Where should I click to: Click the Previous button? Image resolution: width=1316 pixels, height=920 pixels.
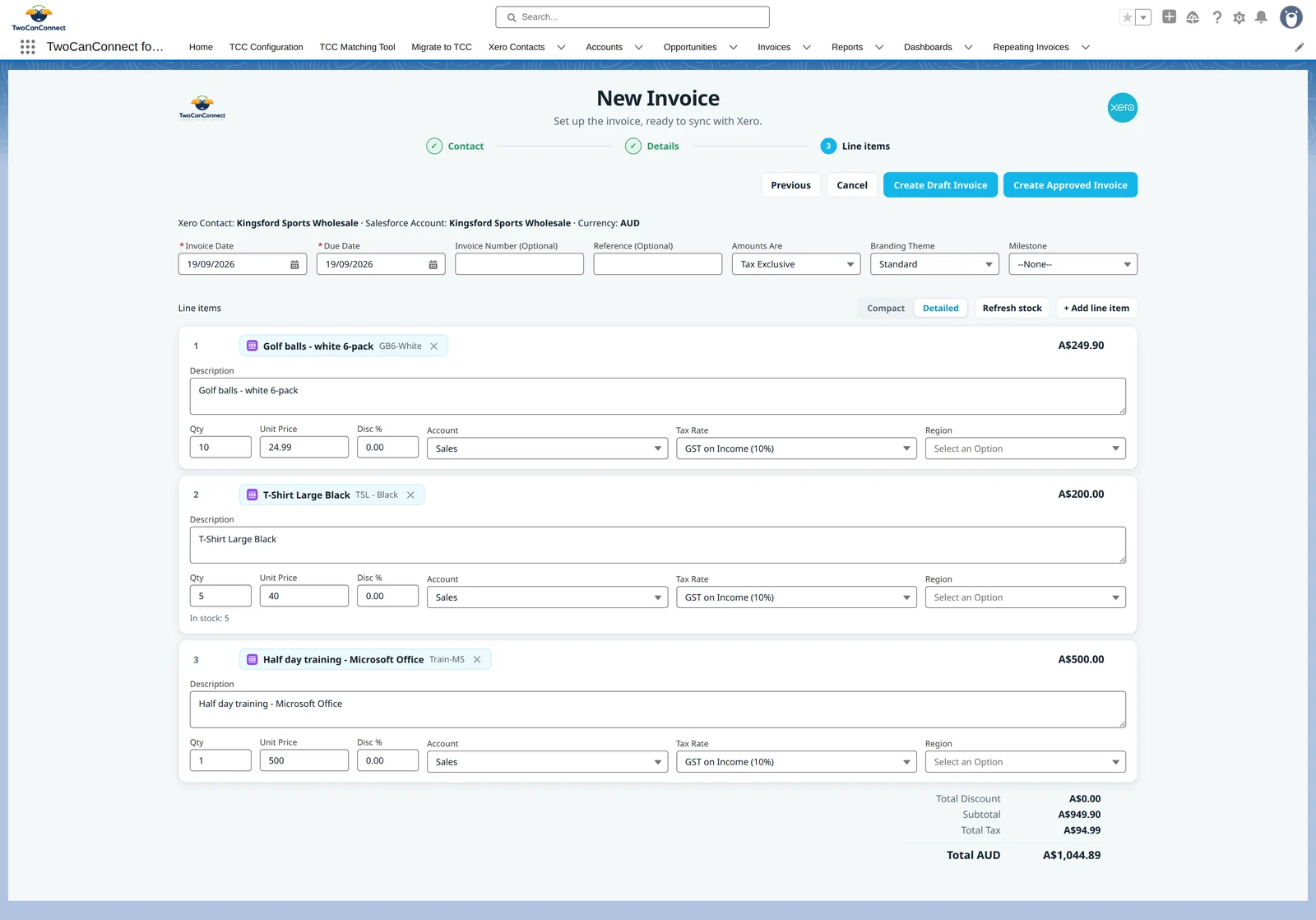coord(790,185)
